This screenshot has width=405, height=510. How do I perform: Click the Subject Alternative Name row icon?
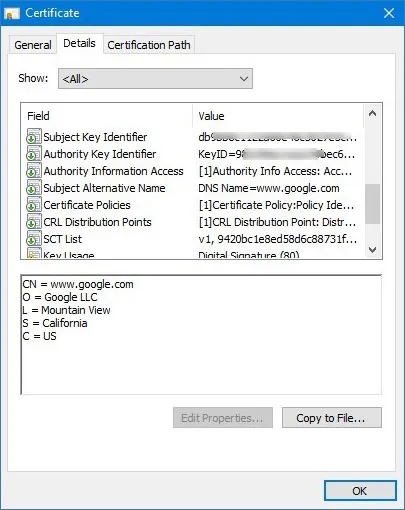pos(34,188)
